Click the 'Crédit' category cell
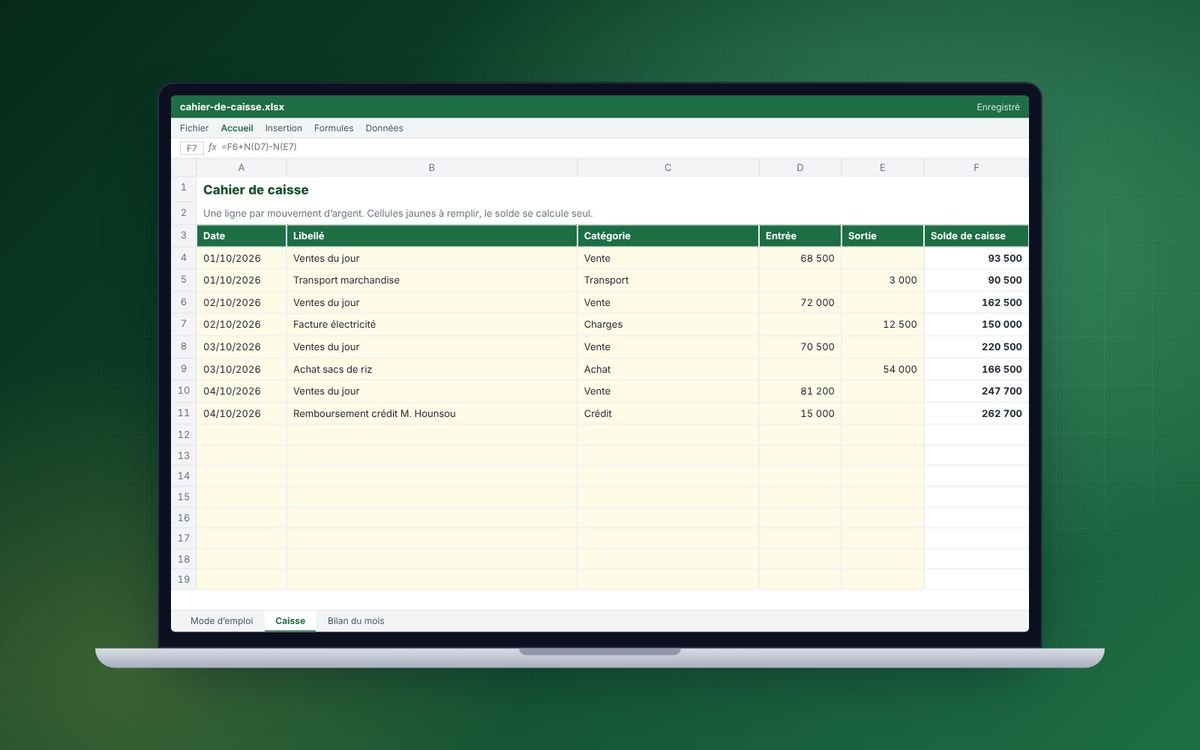The width and height of the screenshot is (1200, 750). pyautogui.click(x=668, y=413)
